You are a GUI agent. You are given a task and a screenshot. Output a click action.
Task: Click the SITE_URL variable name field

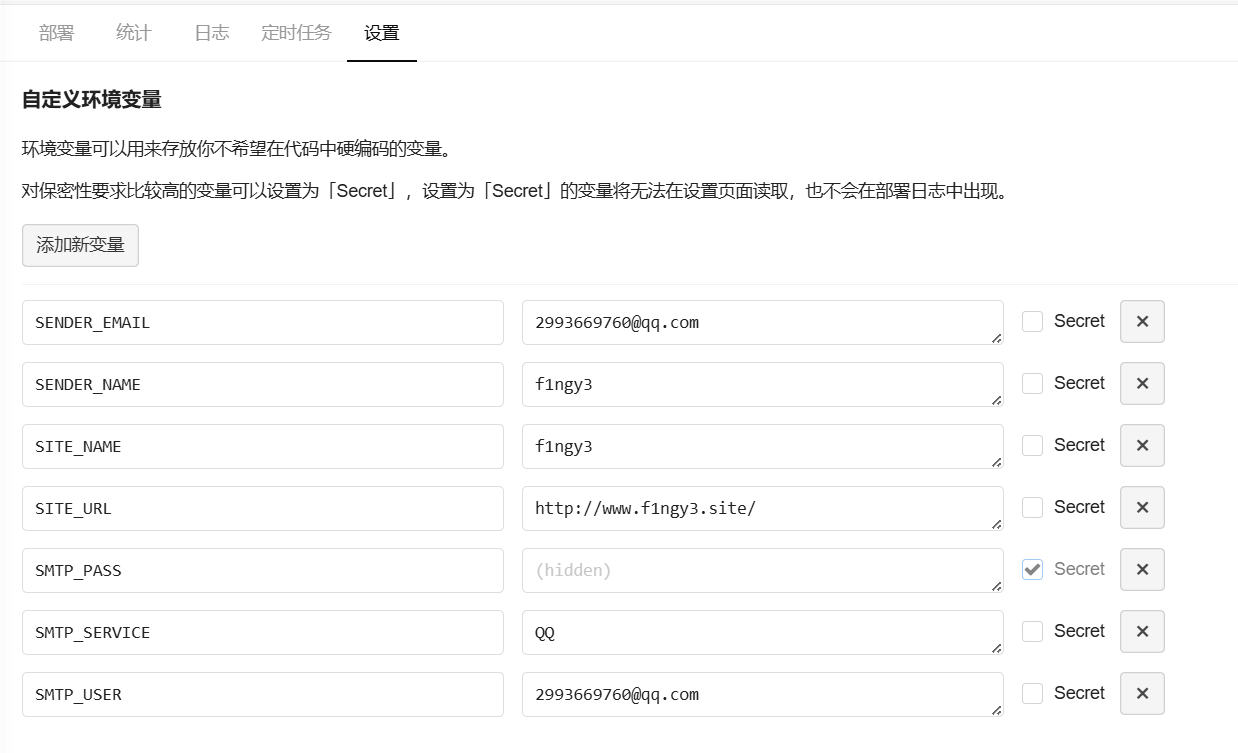[263, 508]
